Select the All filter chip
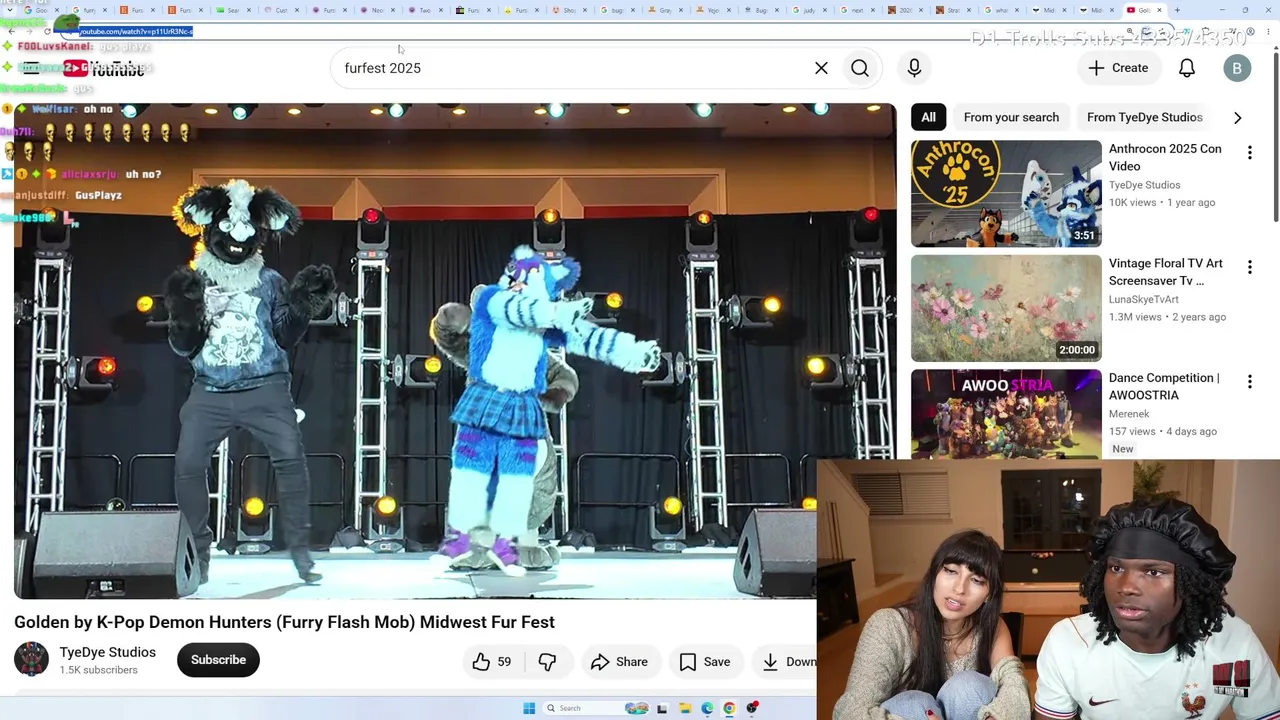 pos(928,117)
